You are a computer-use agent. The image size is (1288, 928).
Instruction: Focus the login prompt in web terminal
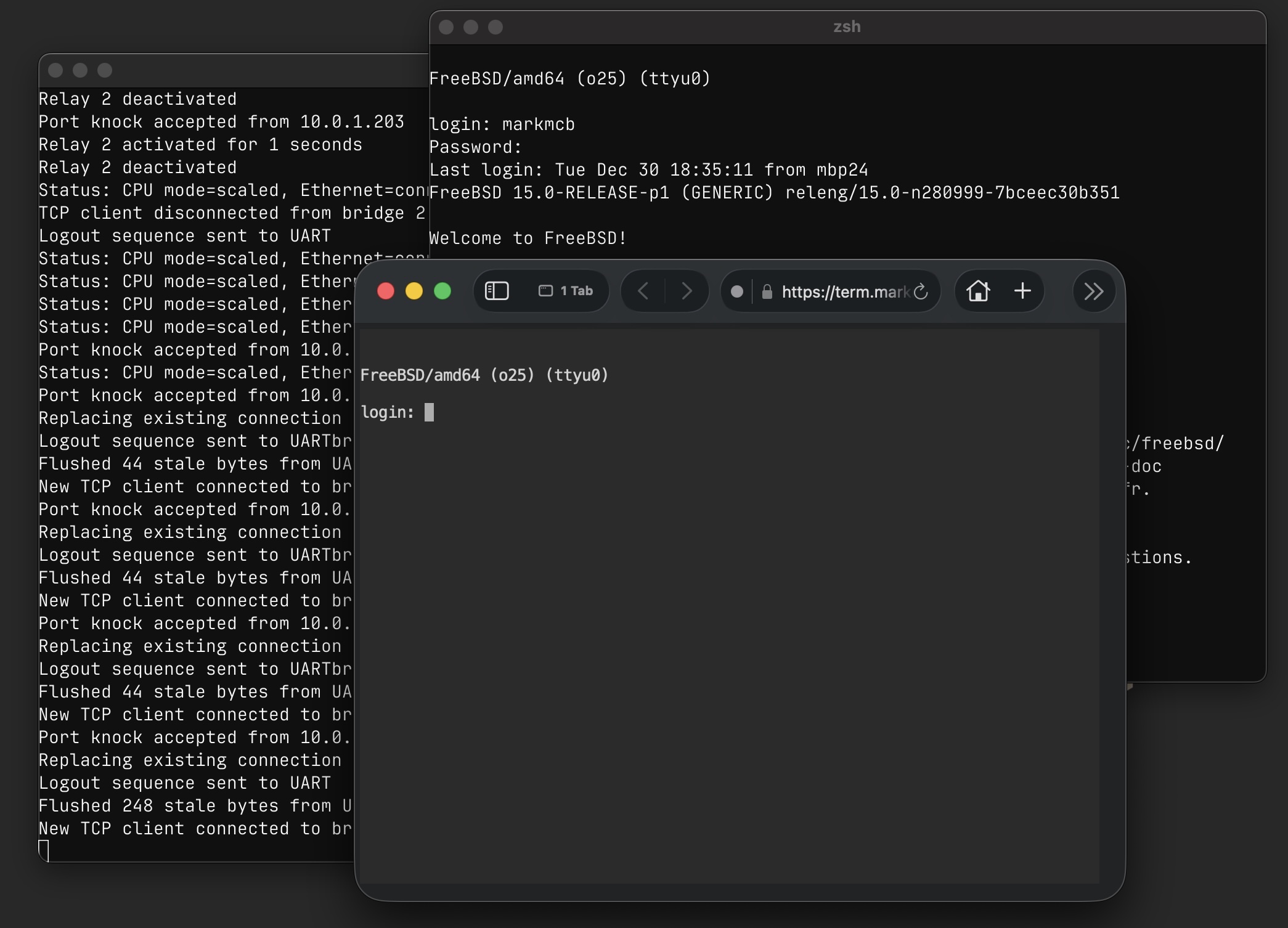coord(429,412)
